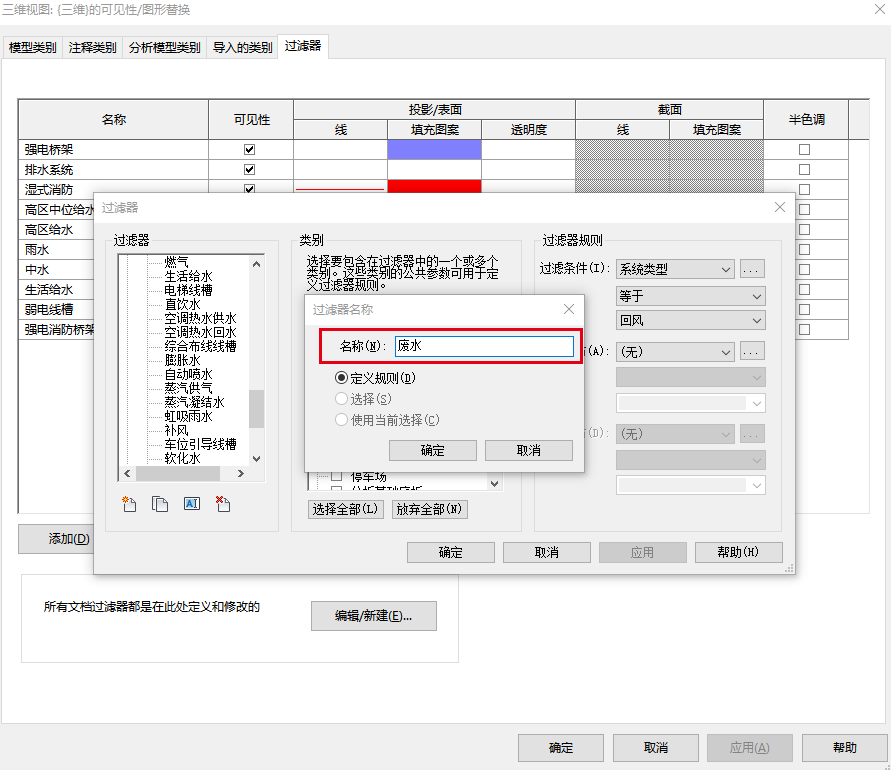Screen dimensions: 891x770
Task: Enable halftone checkbox for 湿式消防
Action: pos(804,189)
